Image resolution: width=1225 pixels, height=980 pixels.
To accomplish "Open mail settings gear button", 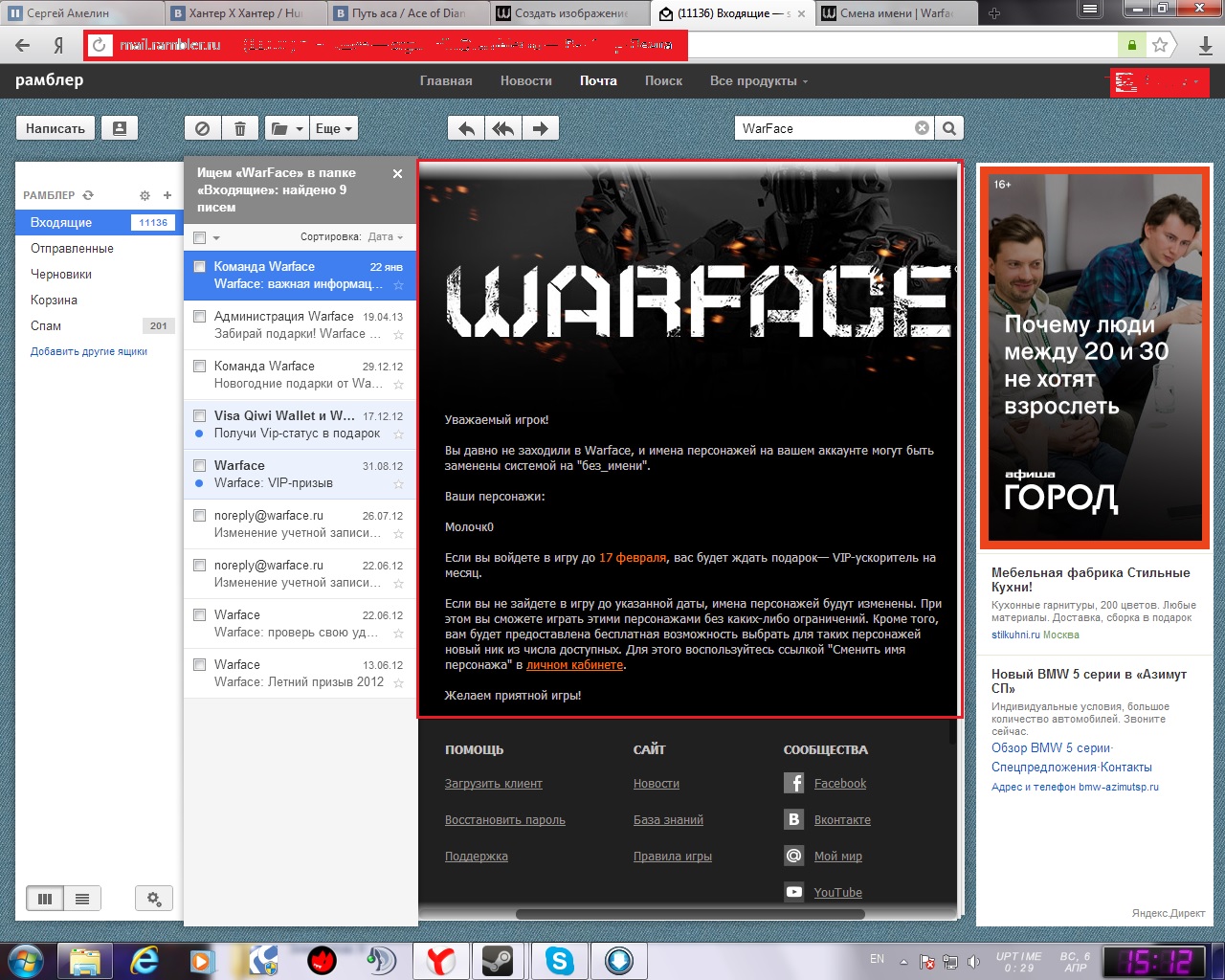I will pos(154,899).
